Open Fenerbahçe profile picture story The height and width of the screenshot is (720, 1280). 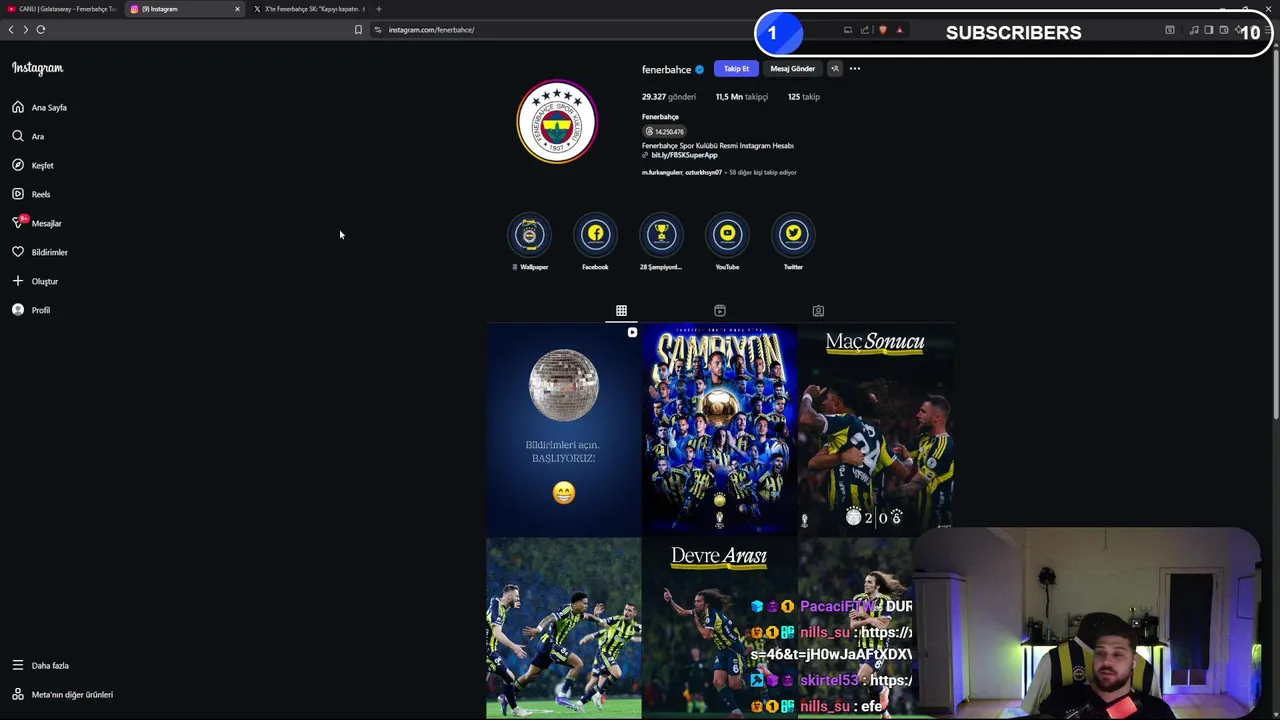point(557,122)
